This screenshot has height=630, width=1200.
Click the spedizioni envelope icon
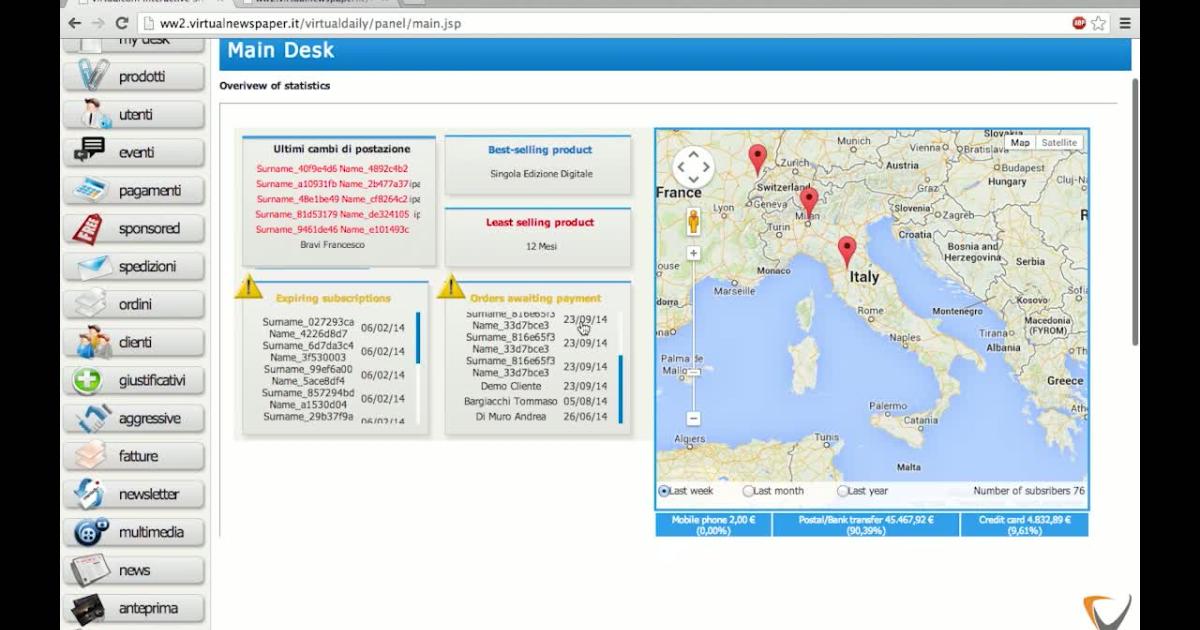pyautogui.click(x=93, y=266)
